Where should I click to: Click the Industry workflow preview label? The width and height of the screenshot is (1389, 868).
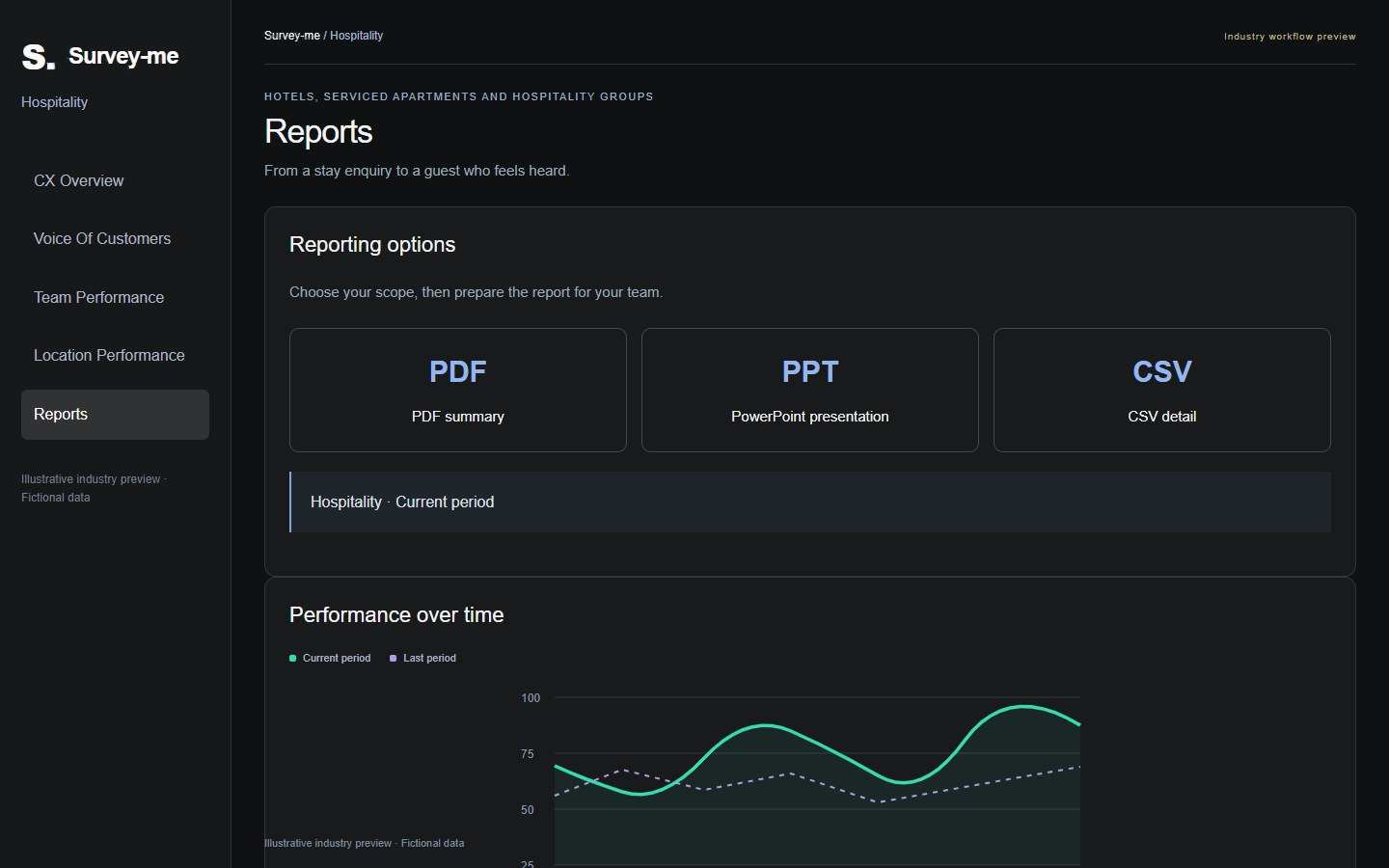click(x=1290, y=37)
